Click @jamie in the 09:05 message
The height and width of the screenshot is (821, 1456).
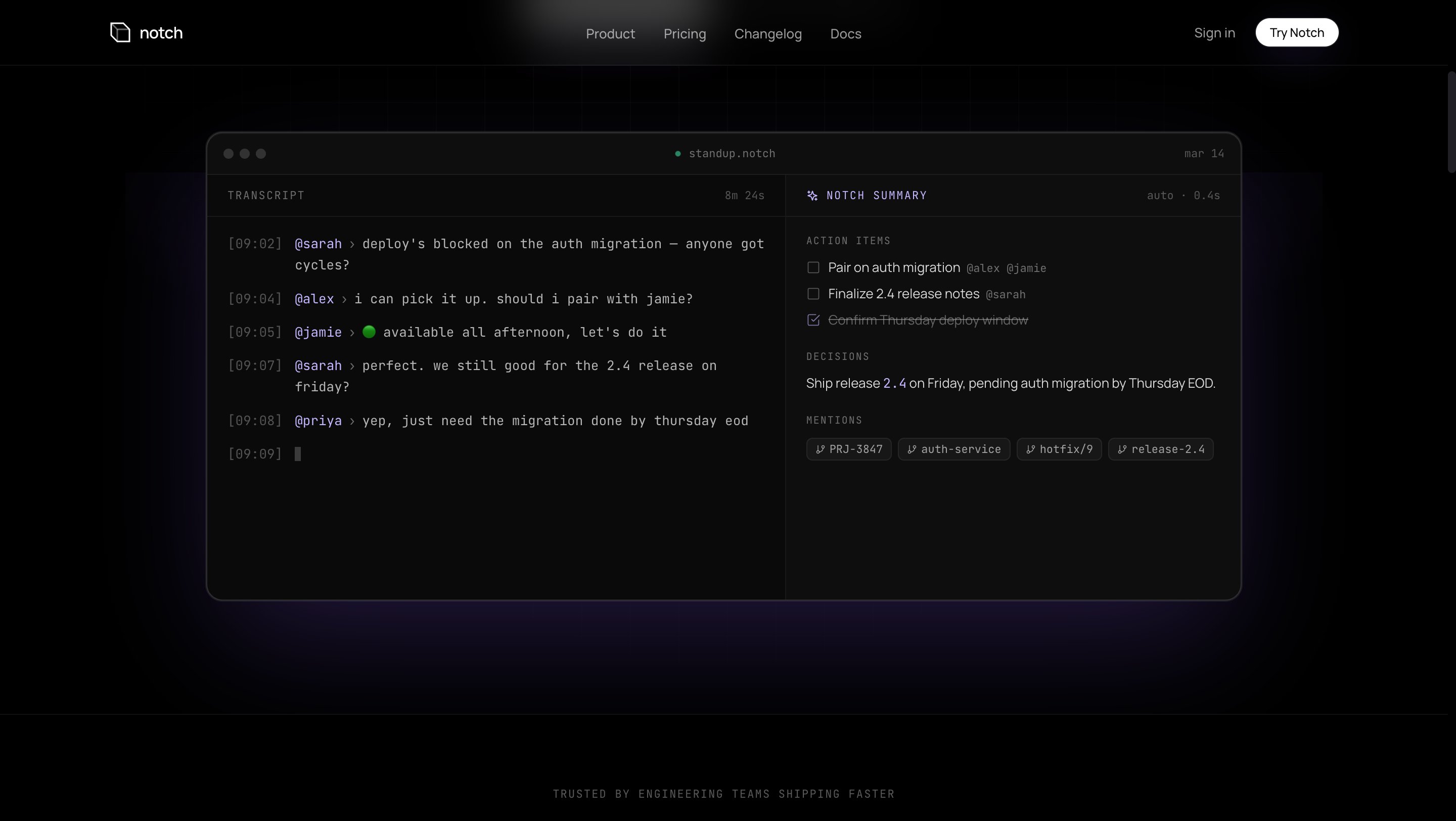point(318,332)
